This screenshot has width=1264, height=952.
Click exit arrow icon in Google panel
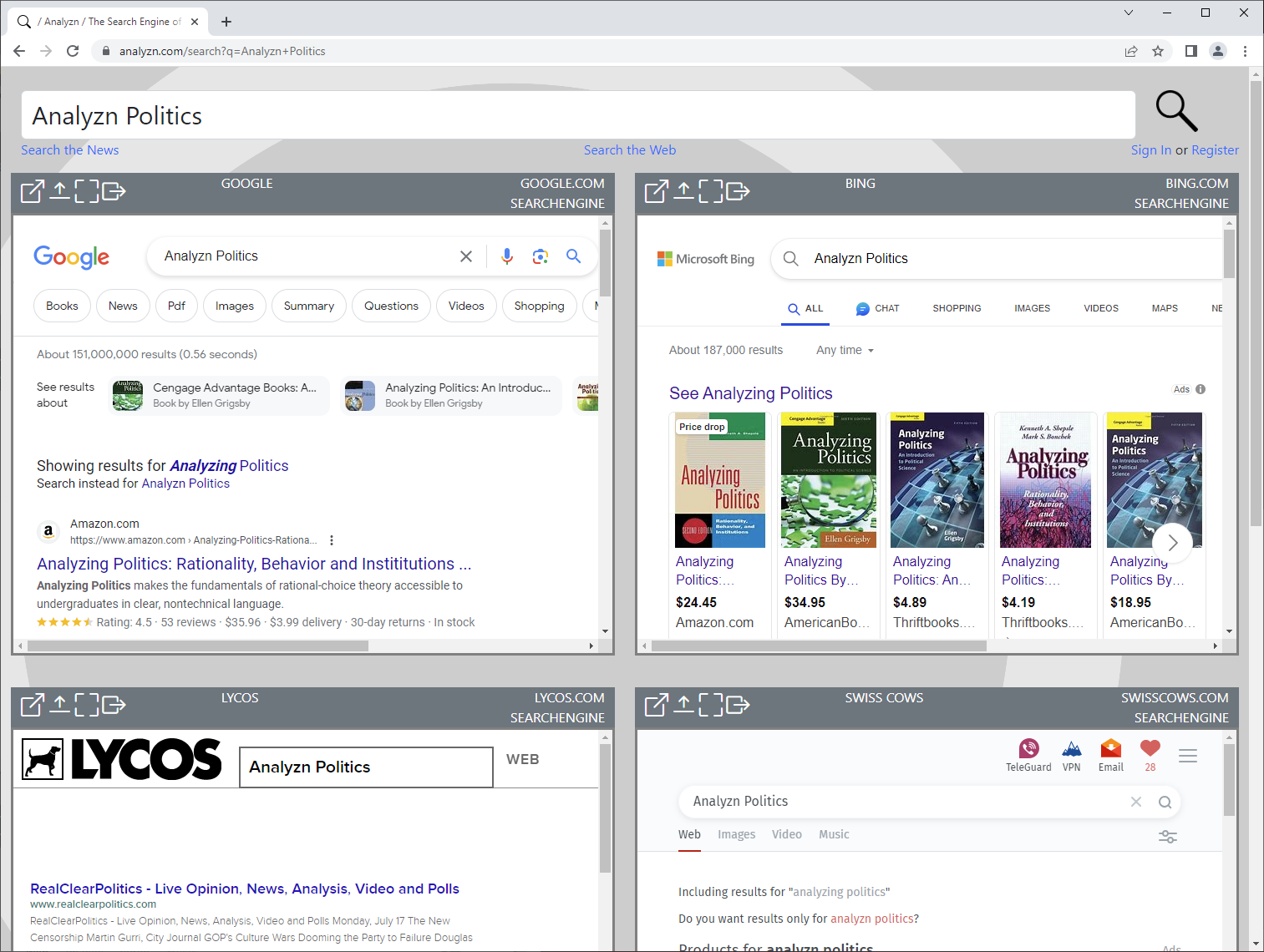pos(114,191)
